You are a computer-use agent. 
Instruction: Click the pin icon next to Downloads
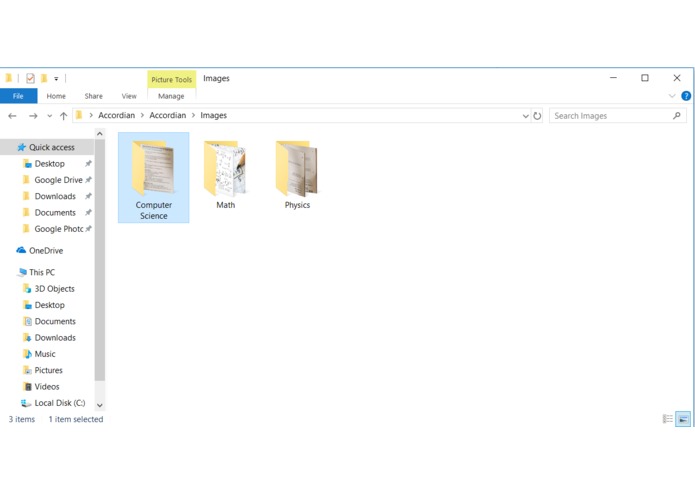88,196
